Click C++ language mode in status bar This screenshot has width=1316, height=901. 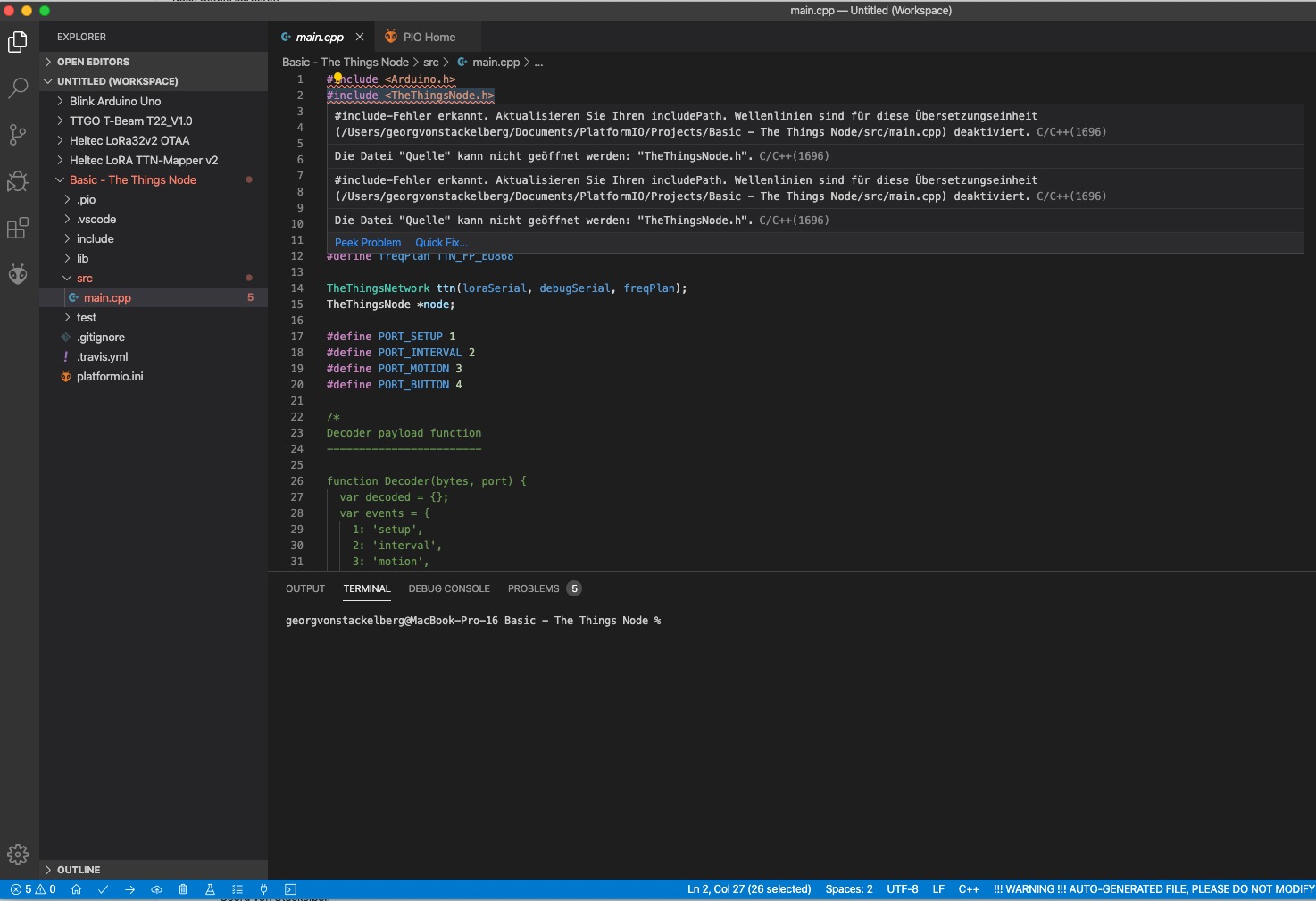tap(969, 889)
